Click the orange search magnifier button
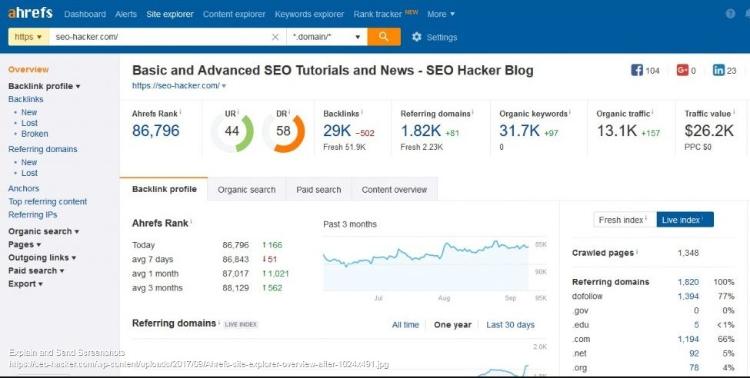The image size is (750, 378). click(384, 37)
